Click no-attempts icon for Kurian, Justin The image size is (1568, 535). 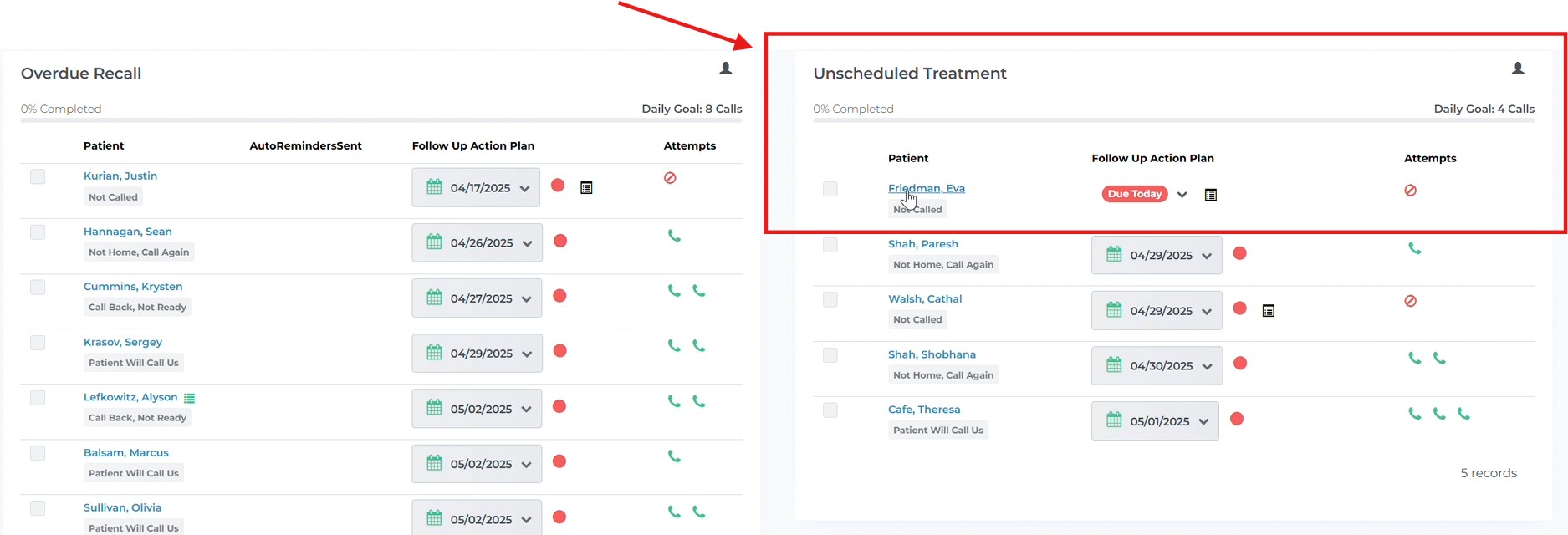coord(670,178)
